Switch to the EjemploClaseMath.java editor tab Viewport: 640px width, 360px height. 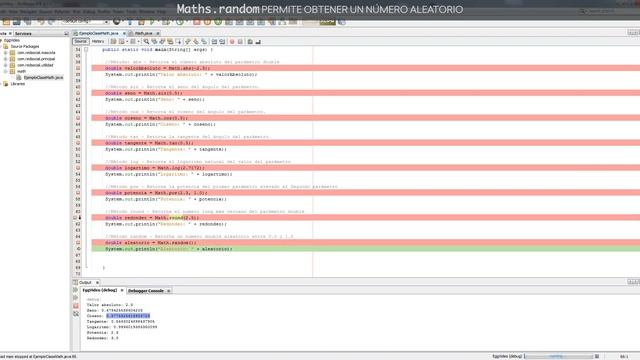click(98, 33)
